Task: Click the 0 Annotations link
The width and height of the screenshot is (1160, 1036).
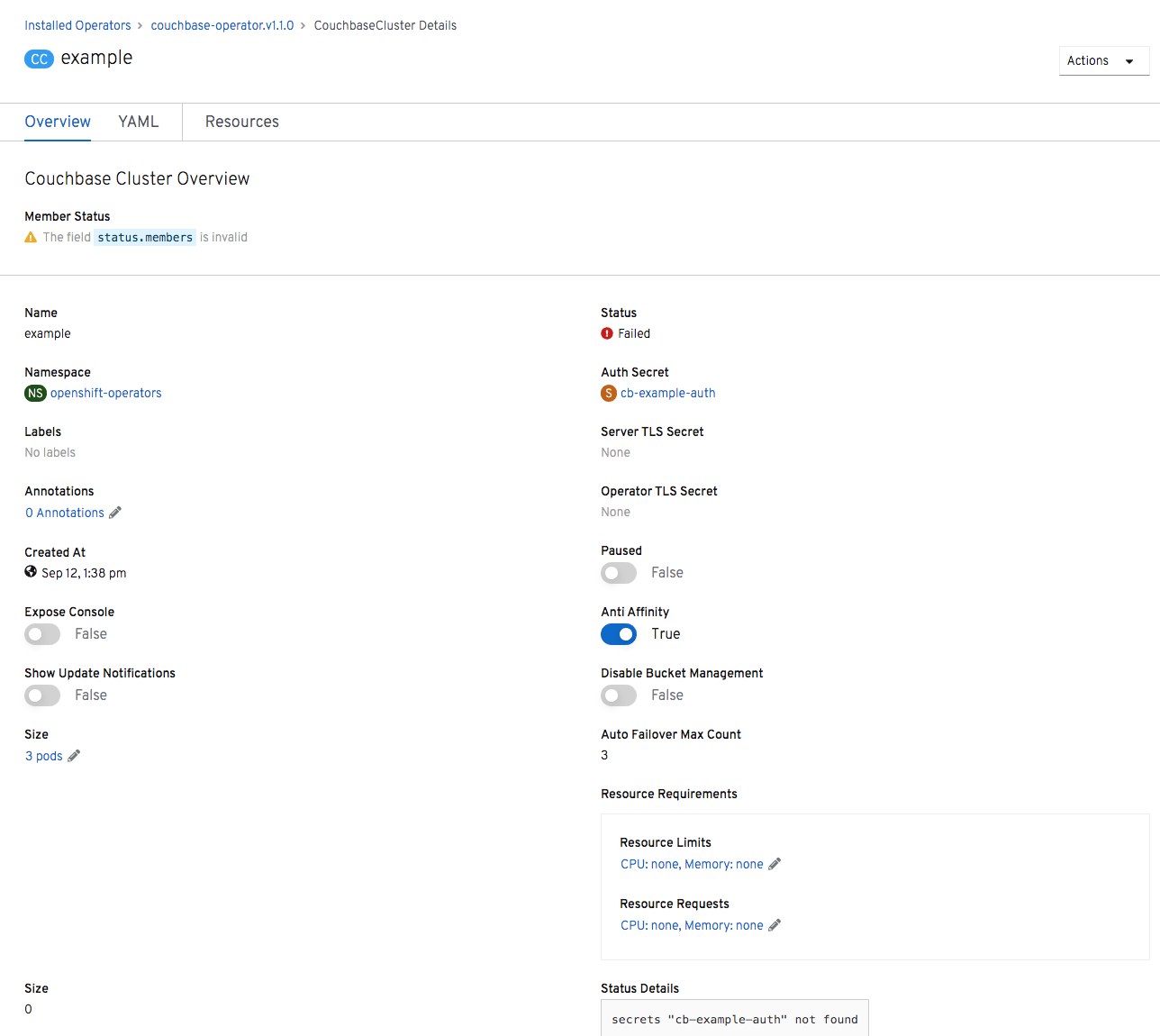Action: (65, 513)
